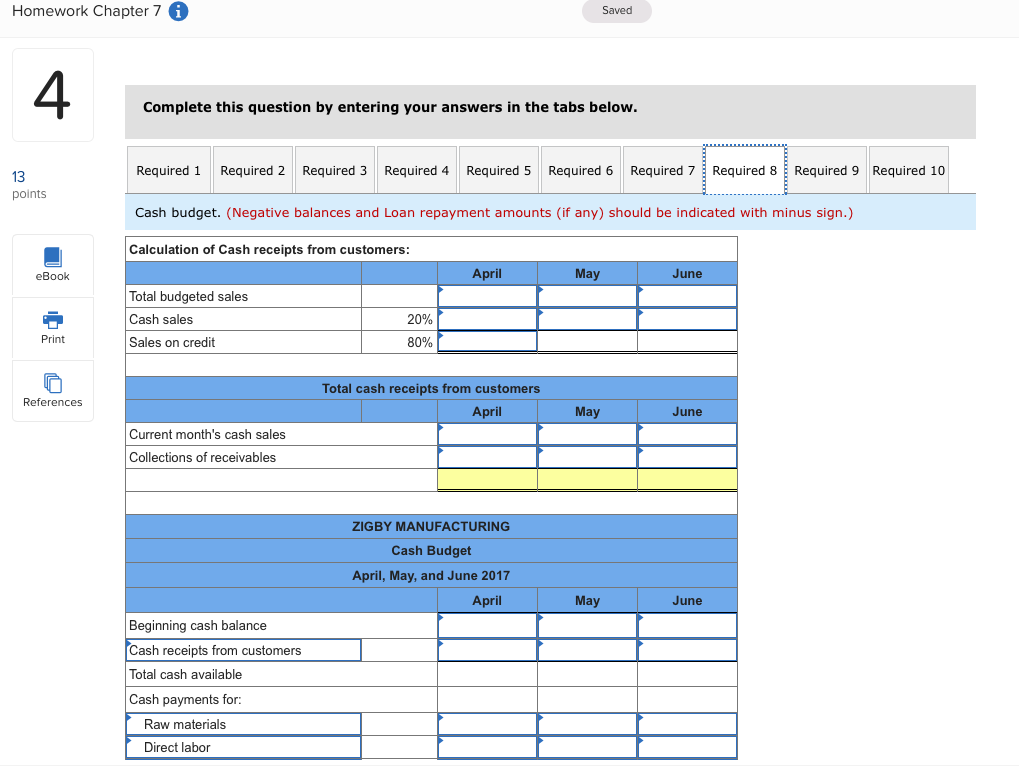
Task: Select May Collections of receivables field
Action: click(x=587, y=457)
